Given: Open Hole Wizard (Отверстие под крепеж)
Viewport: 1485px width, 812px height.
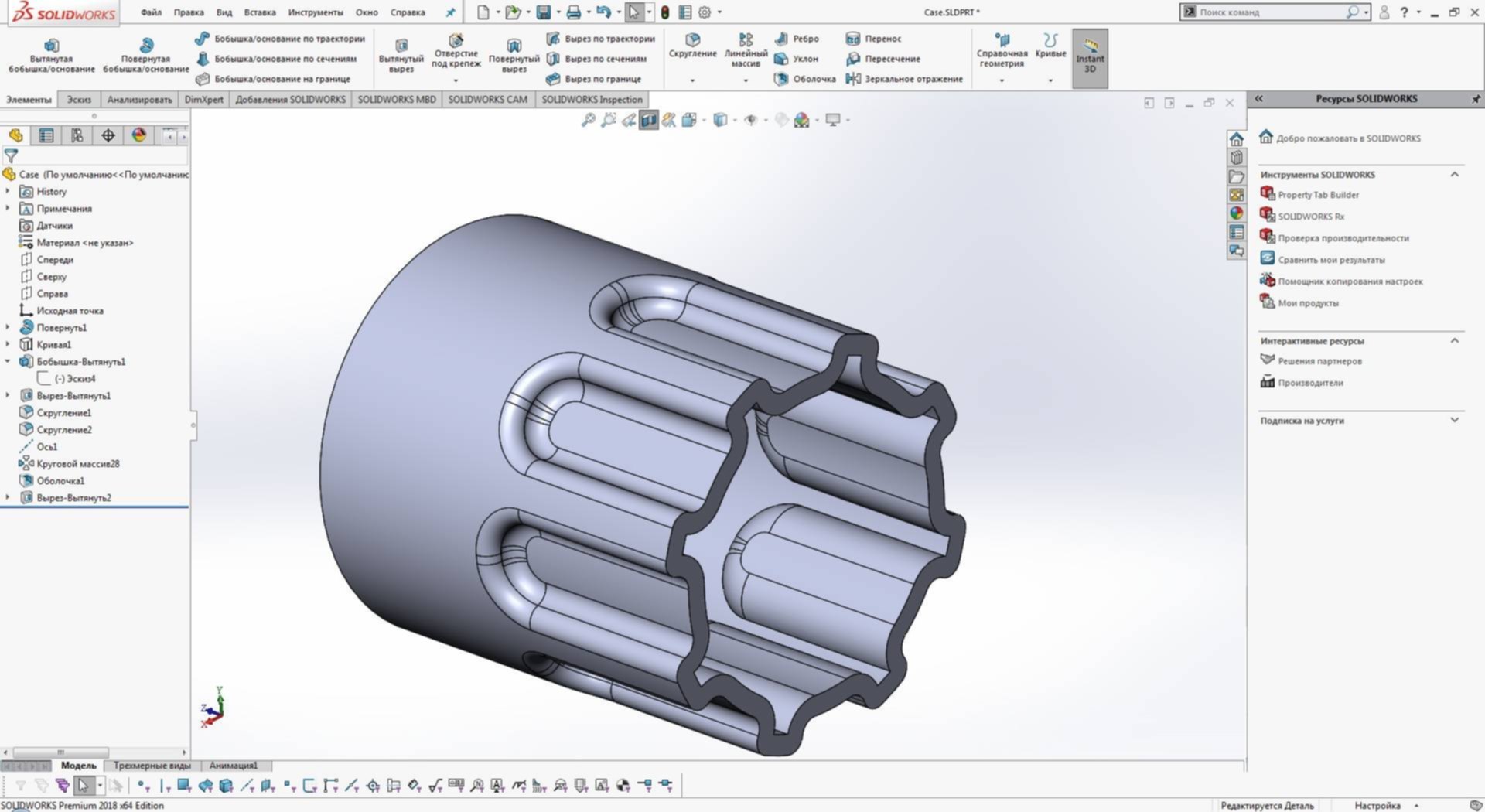Looking at the screenshot, I should (456, 51).
